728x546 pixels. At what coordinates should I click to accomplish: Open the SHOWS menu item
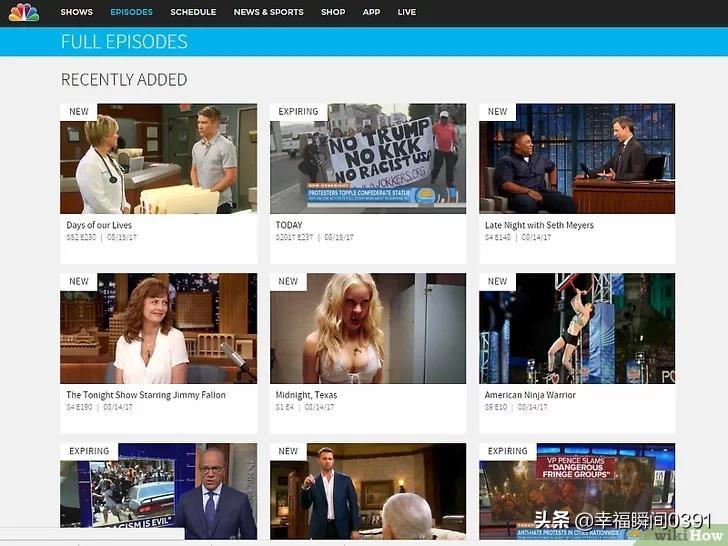pos(77,12)
